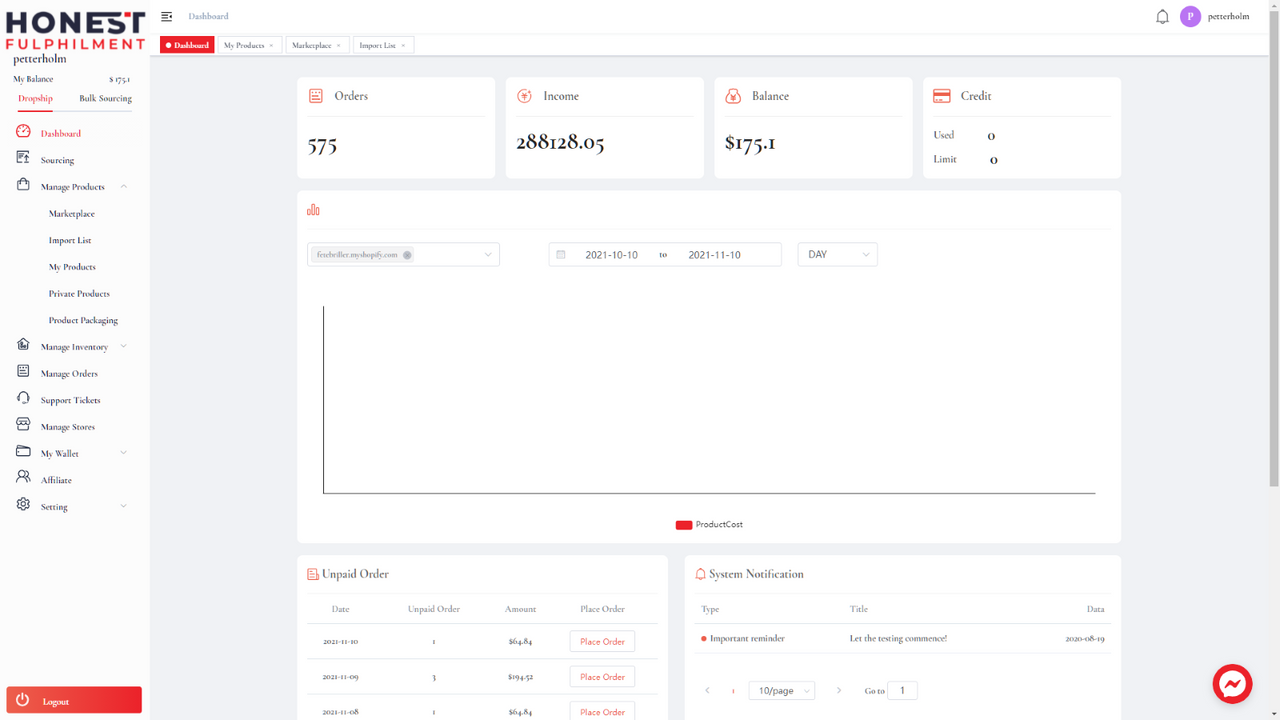This screenshot has height=720, width=1280.
Task: Click the Go to page input field
Action: pos(901,690)
